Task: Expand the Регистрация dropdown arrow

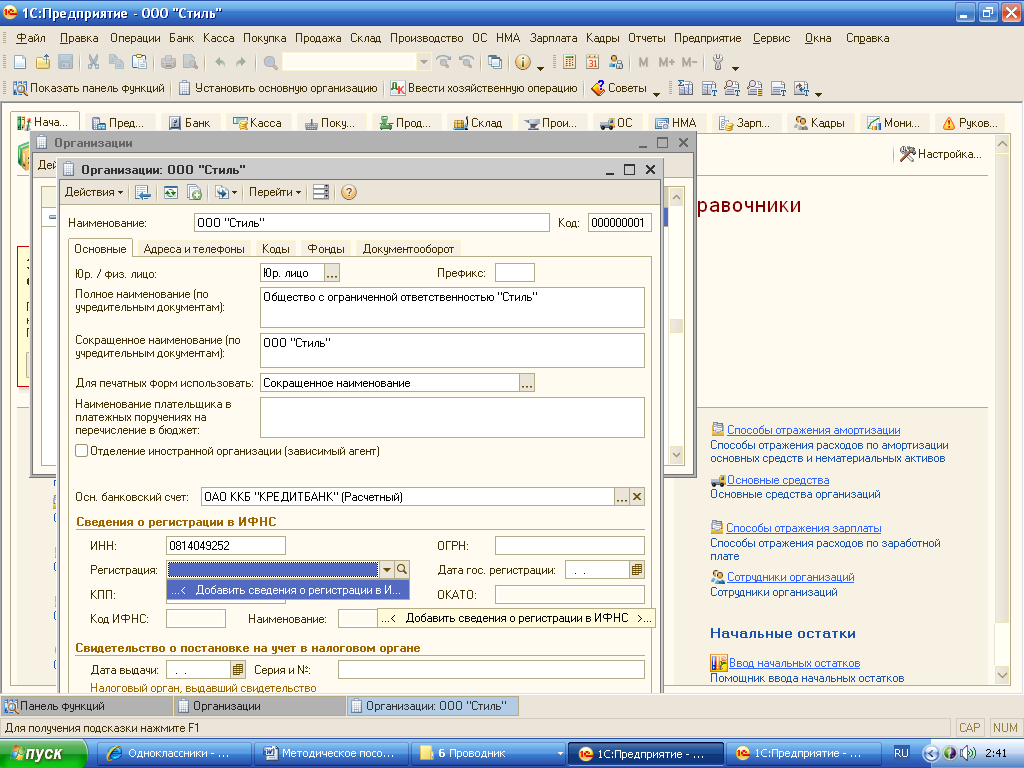Action: point(387,569)
